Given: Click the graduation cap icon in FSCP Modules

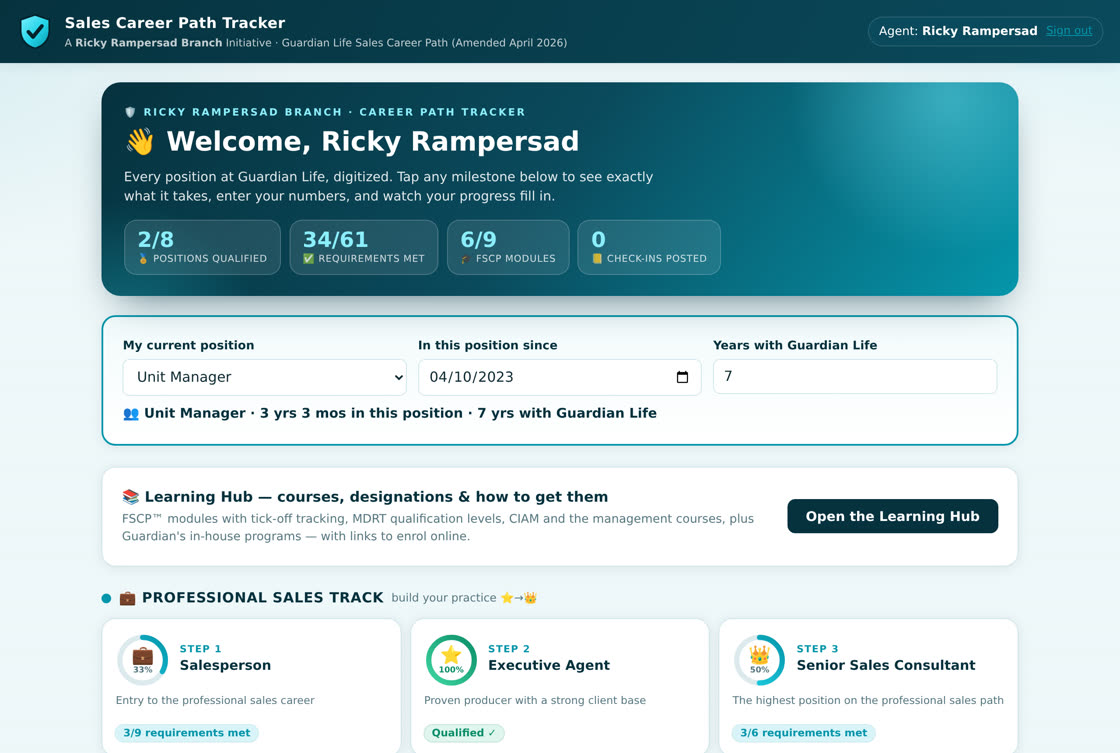Looking at the screenshot, I should [x=466, y=259].
